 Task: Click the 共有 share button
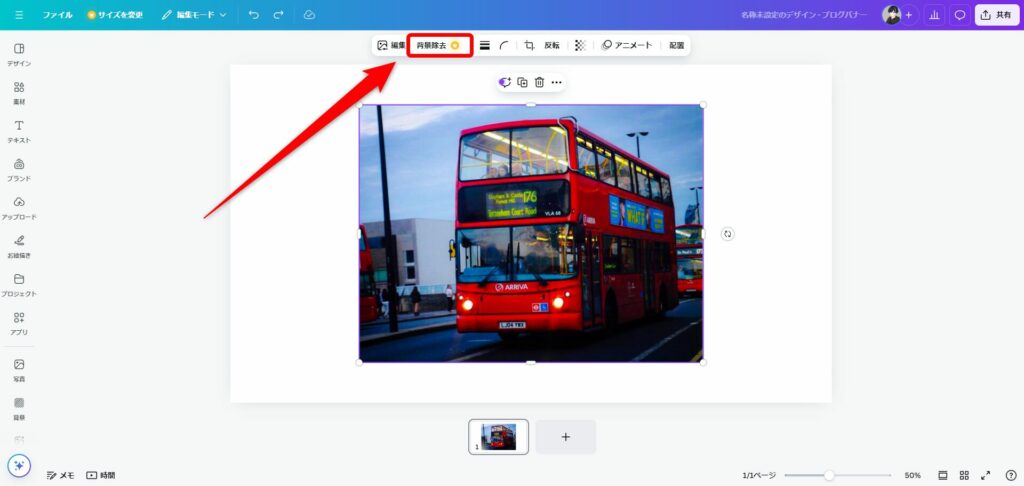click(x=996, y=15)
